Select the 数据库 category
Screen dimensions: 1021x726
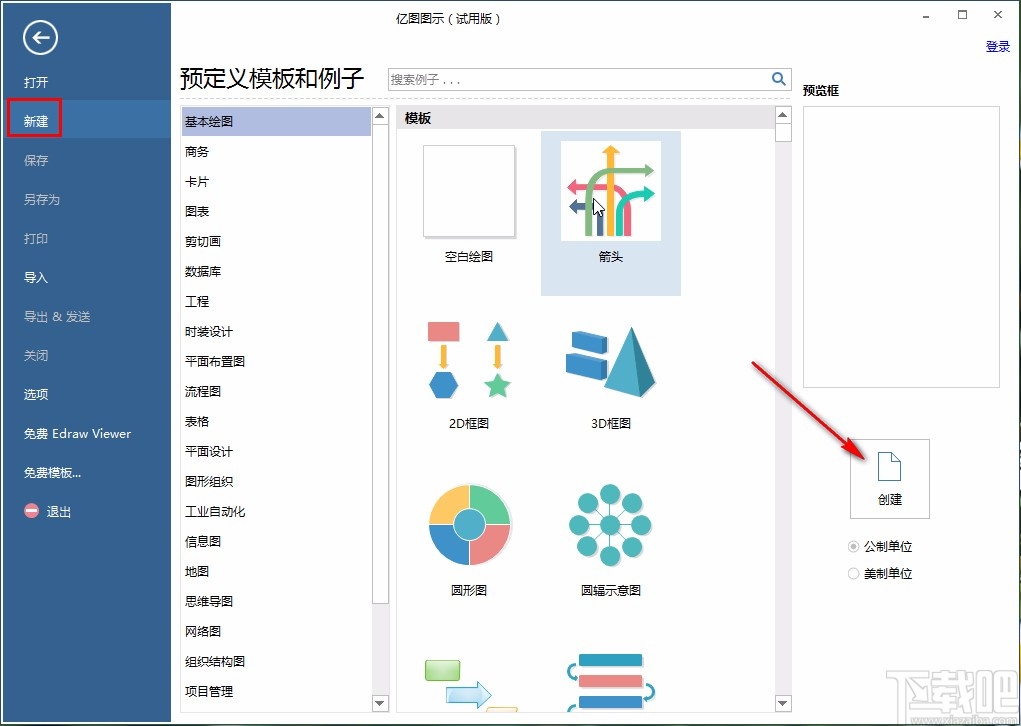tap(276, 272)
